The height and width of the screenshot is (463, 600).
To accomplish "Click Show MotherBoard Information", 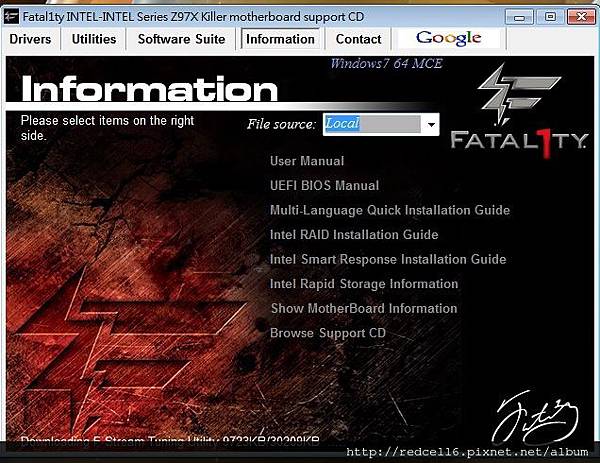I will (364, 308).
